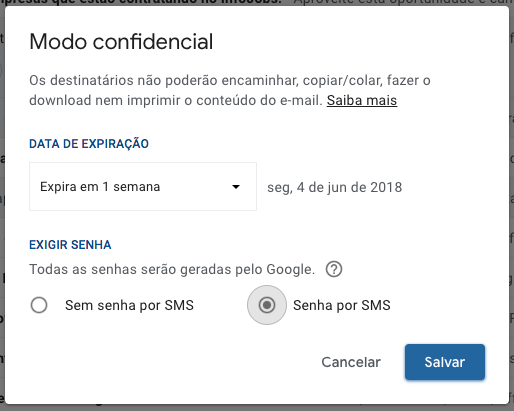Click the 'DATA DE EXPIRAÇÃO' section heading

(x=89, y=144)
